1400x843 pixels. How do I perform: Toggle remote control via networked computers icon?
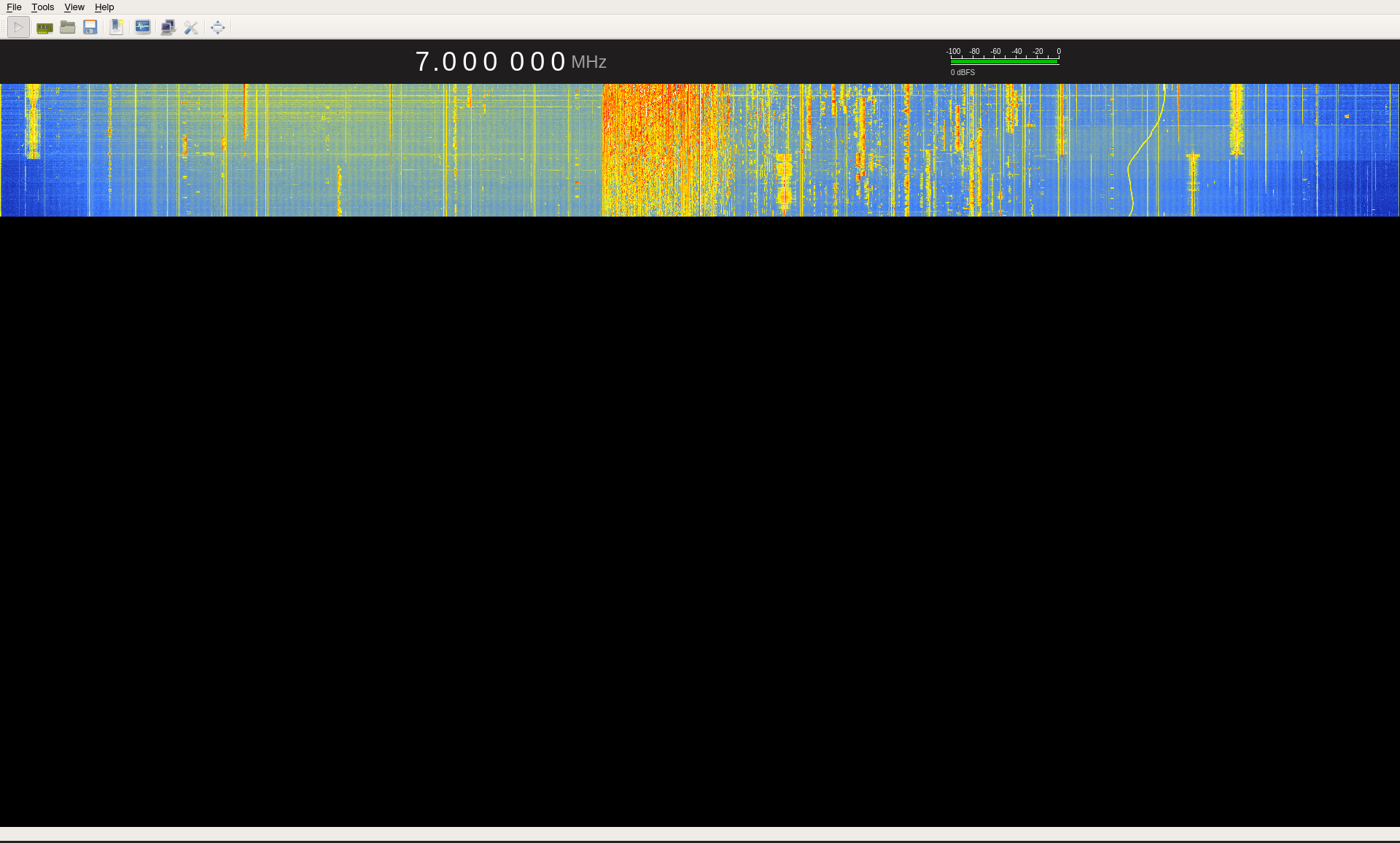point(168,28)
